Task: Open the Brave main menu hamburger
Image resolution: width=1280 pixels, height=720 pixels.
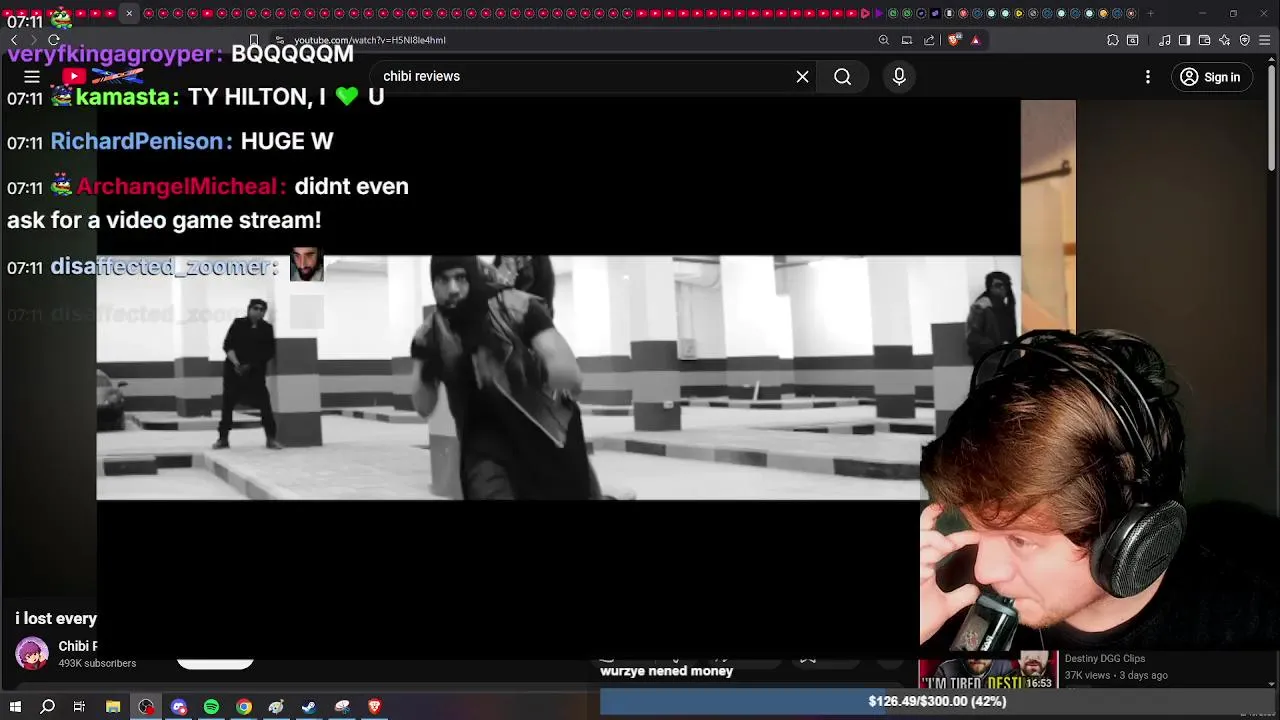Action: [x=1265, y=40]
